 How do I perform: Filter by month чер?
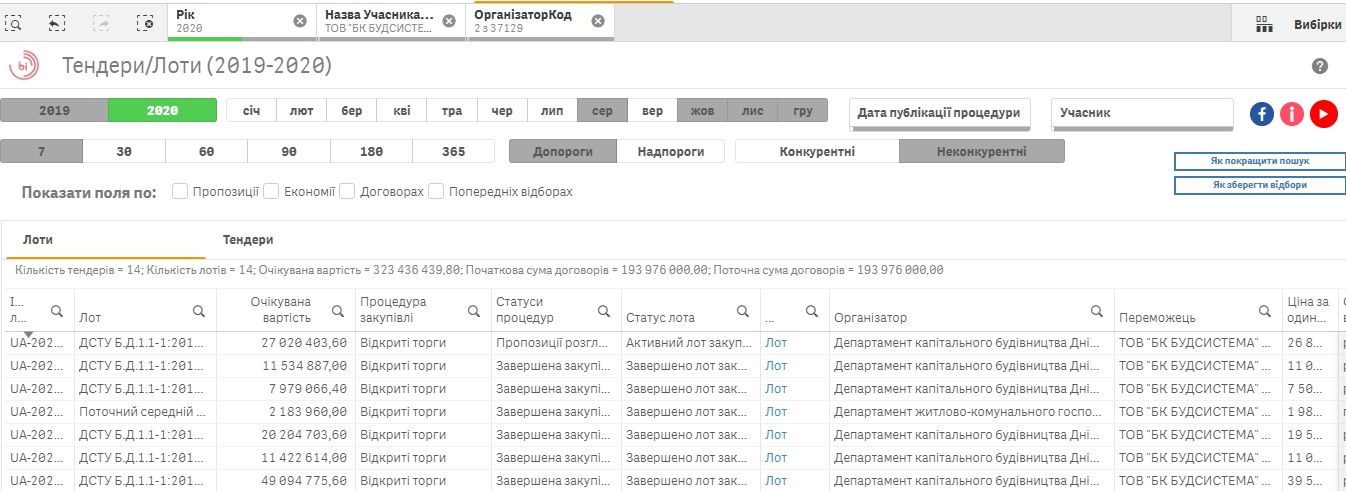pyautogui.click(x=502, y=111)
